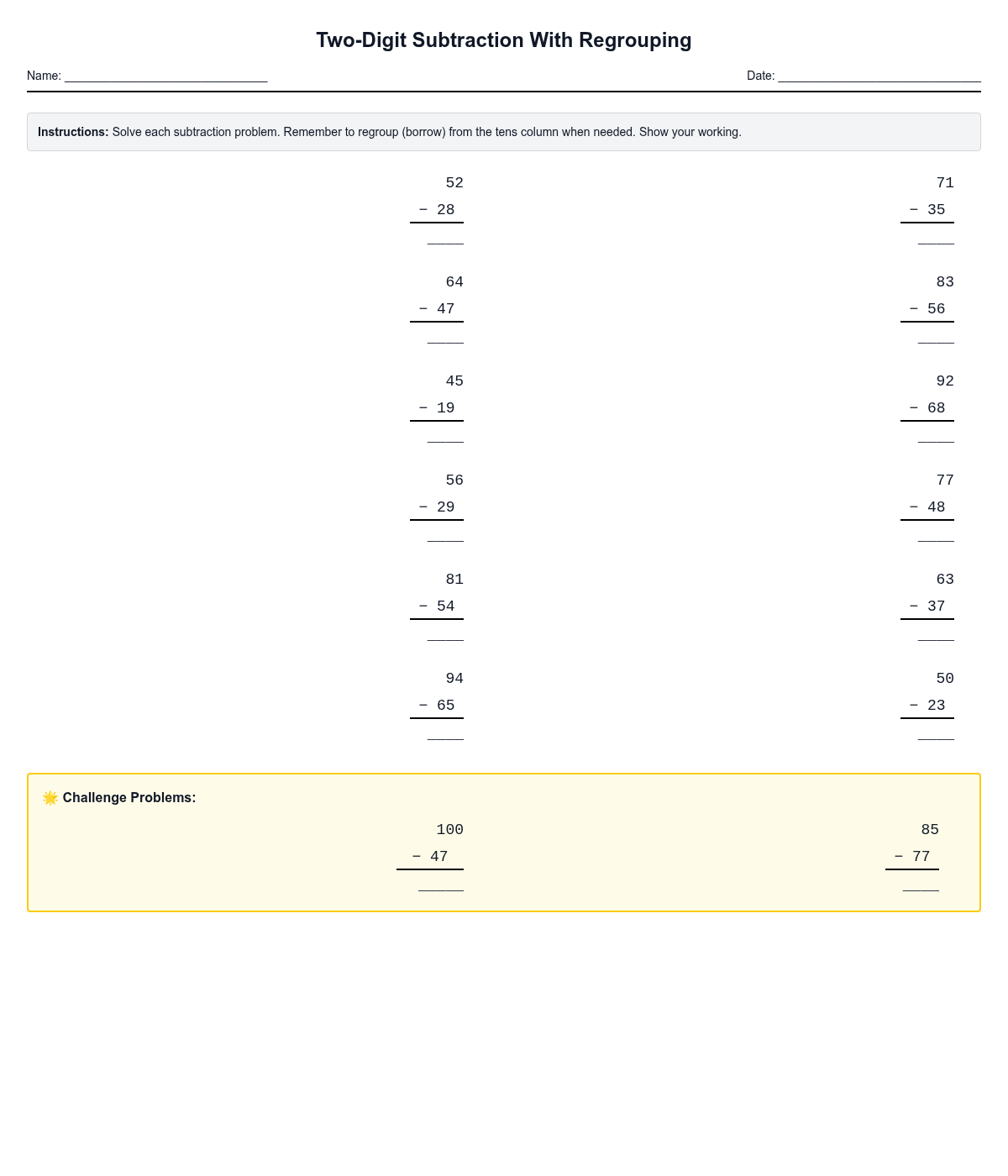Click the answer blank for 85 − 77
The height and width of the screenshot is (1176, 1008).
[921, 884]
